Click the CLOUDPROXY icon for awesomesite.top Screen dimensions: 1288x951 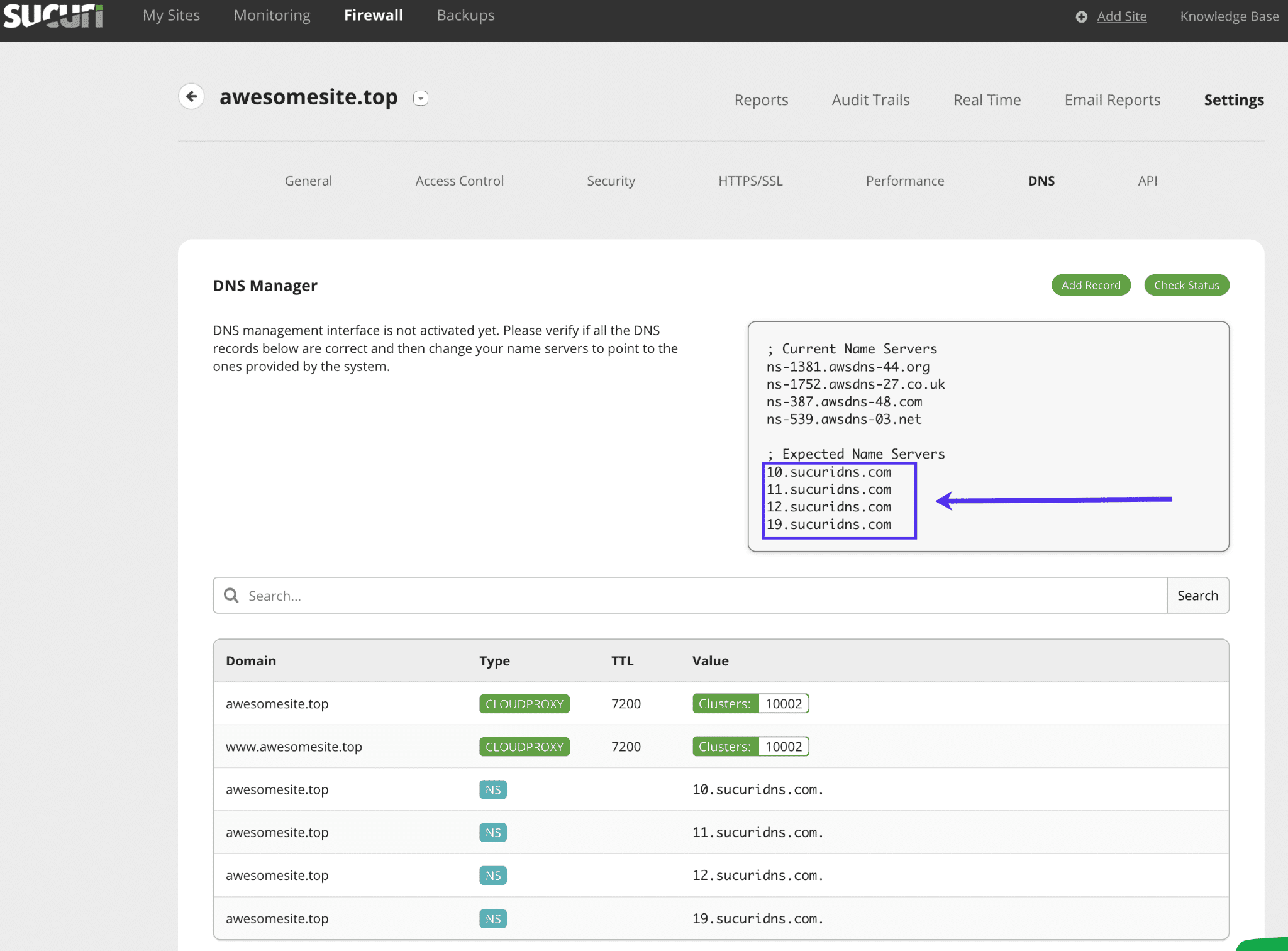point(524,703)
